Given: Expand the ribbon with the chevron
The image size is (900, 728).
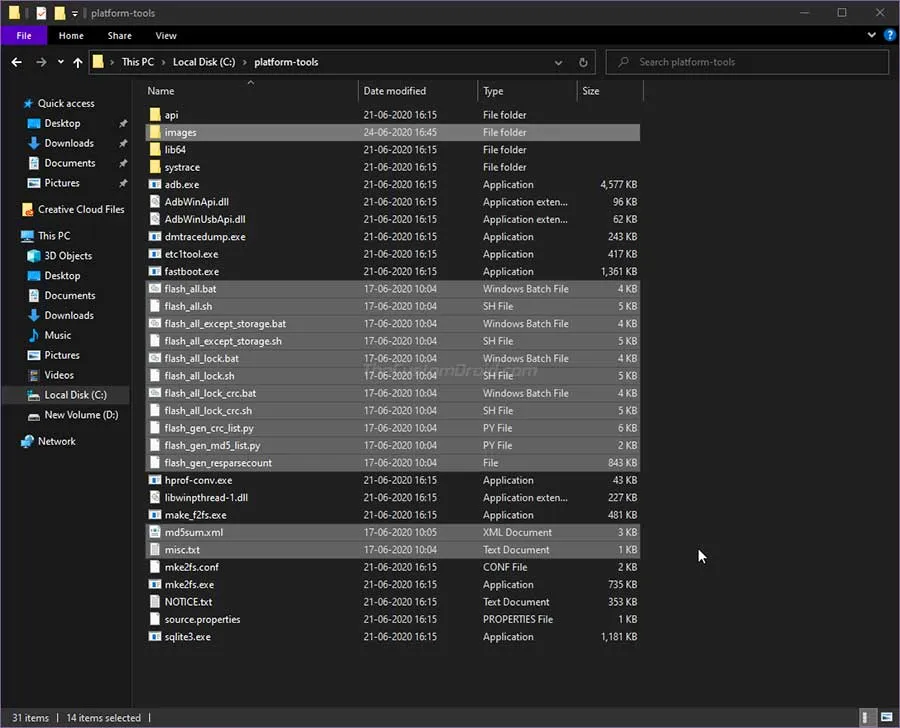Looking at the screenshot, I should point(869,36).
